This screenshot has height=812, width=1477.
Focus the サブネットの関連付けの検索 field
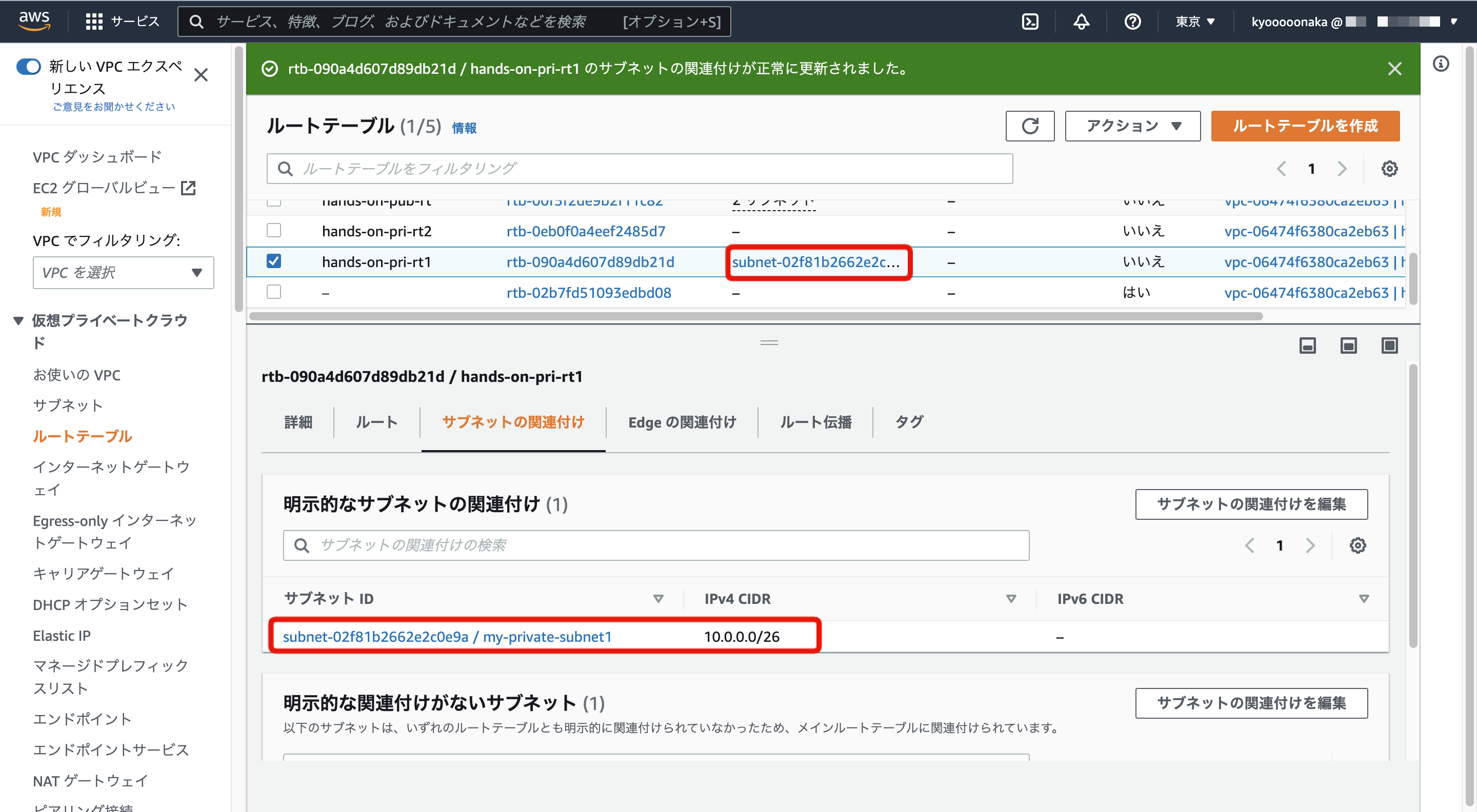[656, 545]
